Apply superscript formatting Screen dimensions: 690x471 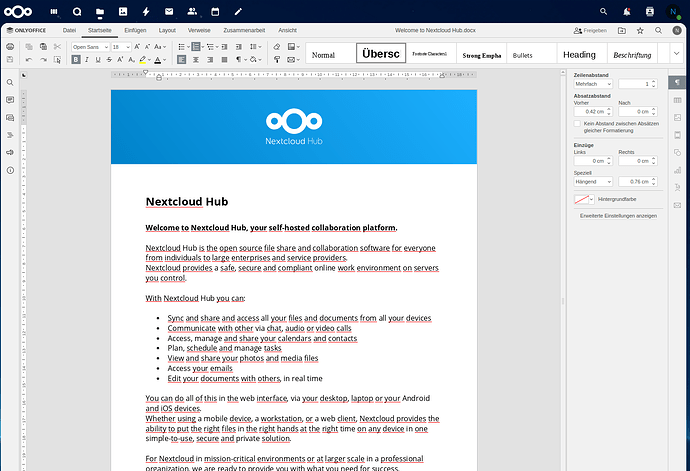120,59
